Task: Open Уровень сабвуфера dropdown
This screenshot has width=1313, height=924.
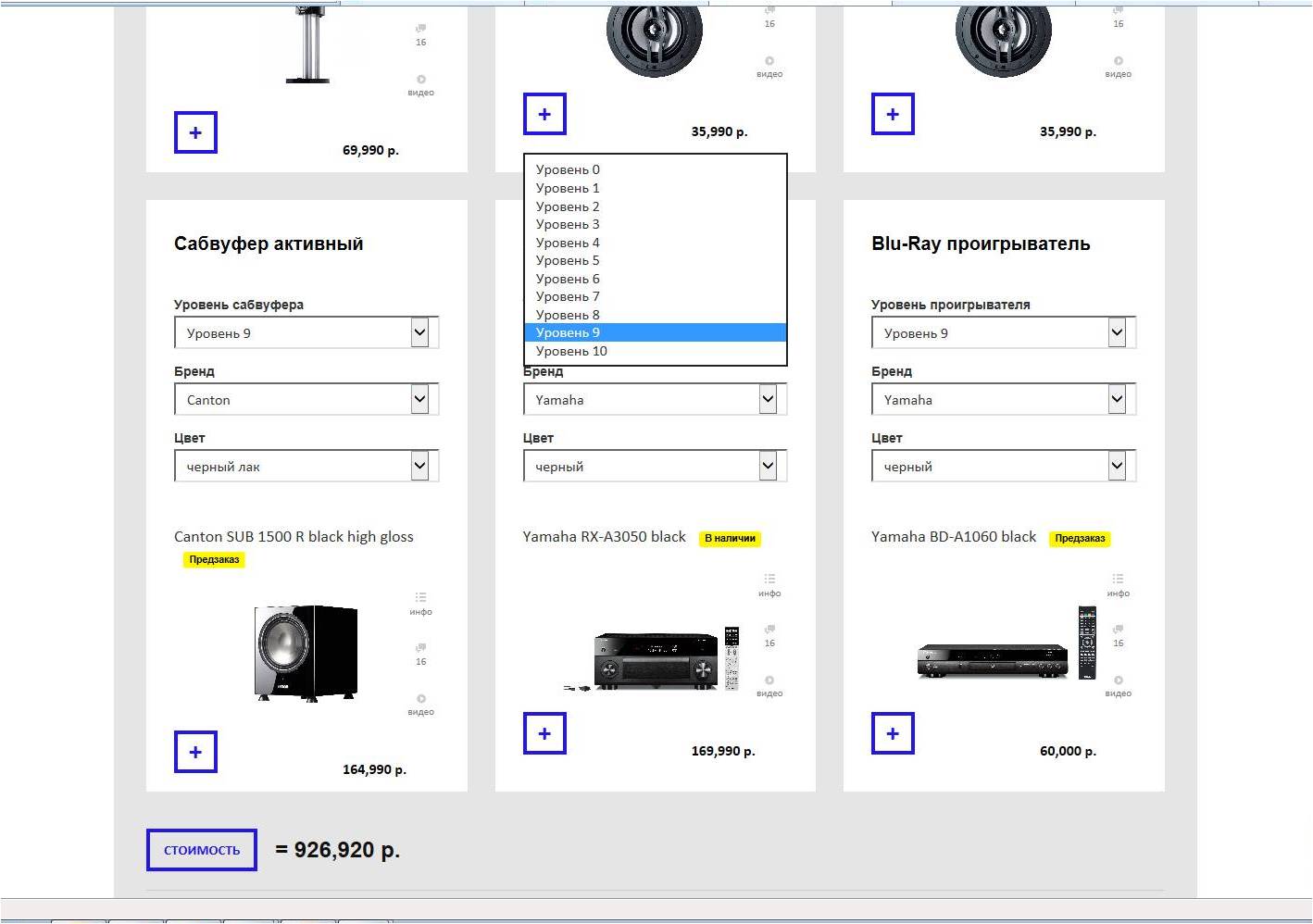Action: point(306,333)
